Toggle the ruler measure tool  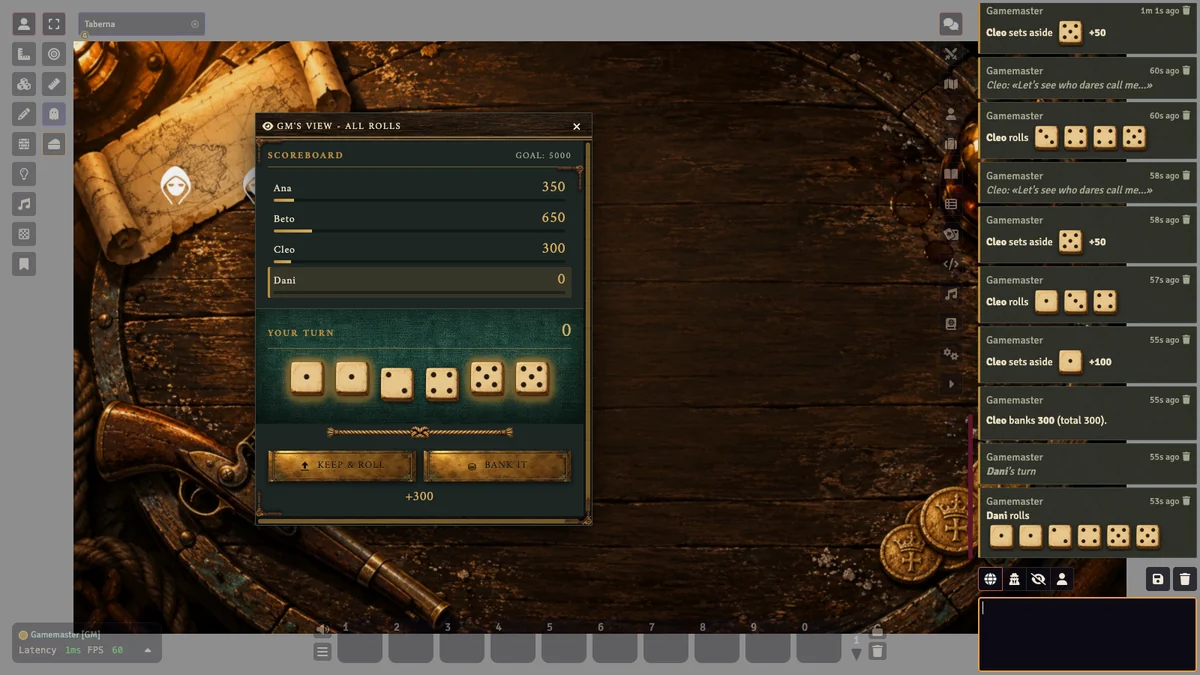click(54, 84)
